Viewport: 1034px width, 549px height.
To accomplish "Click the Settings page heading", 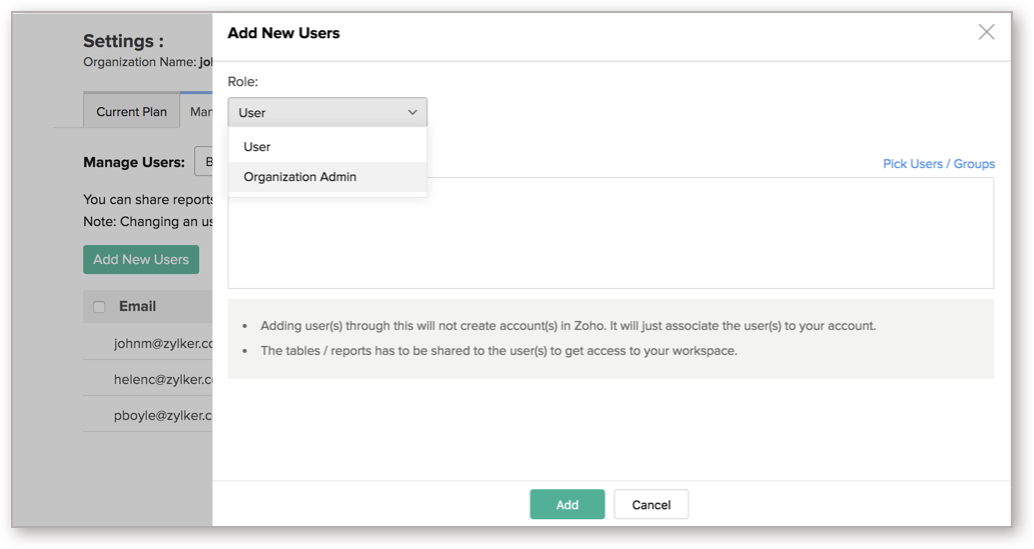I will click(x=123, y=41).
